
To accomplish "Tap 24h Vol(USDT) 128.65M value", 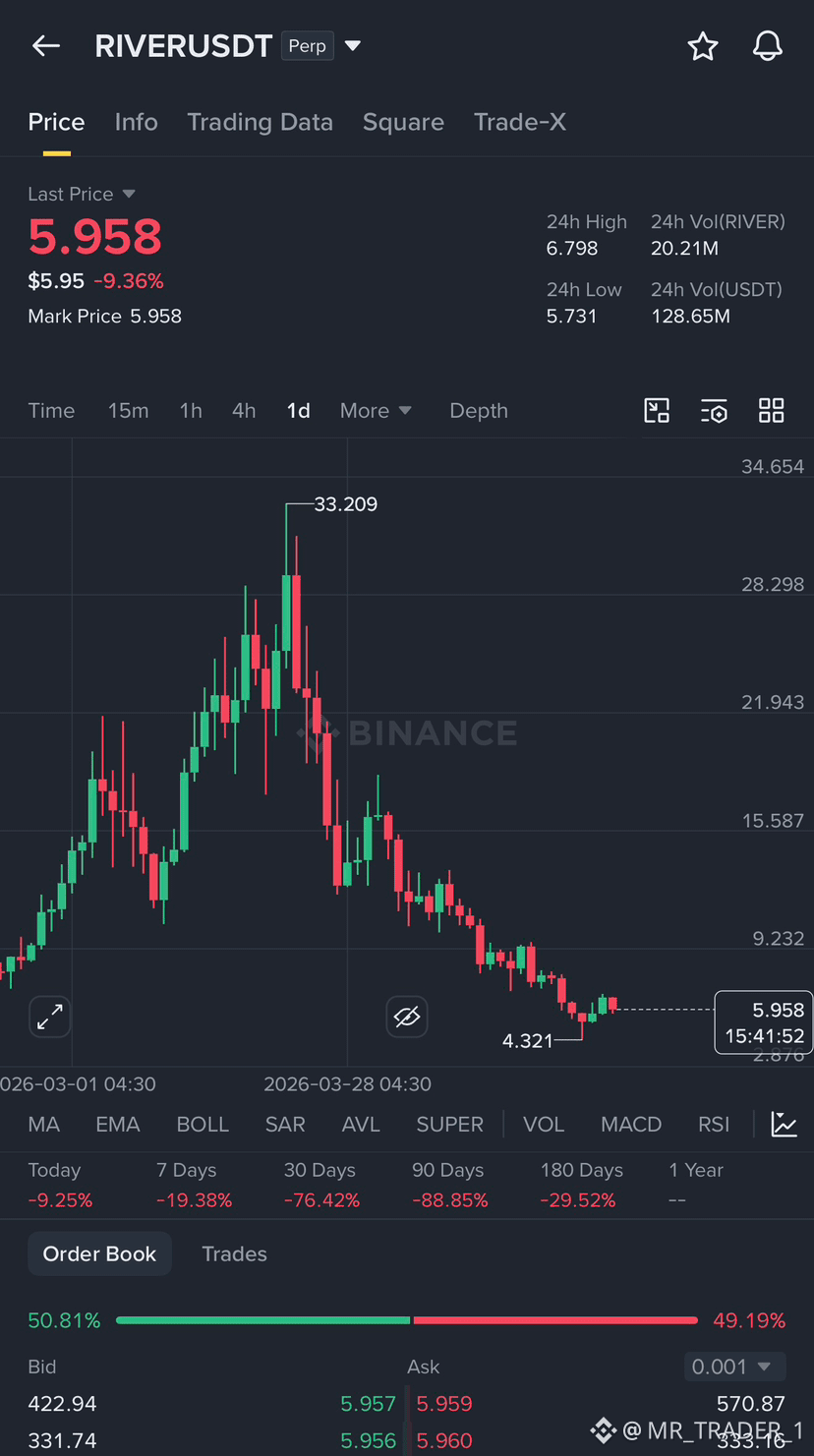I will click(x=690, y=317).
